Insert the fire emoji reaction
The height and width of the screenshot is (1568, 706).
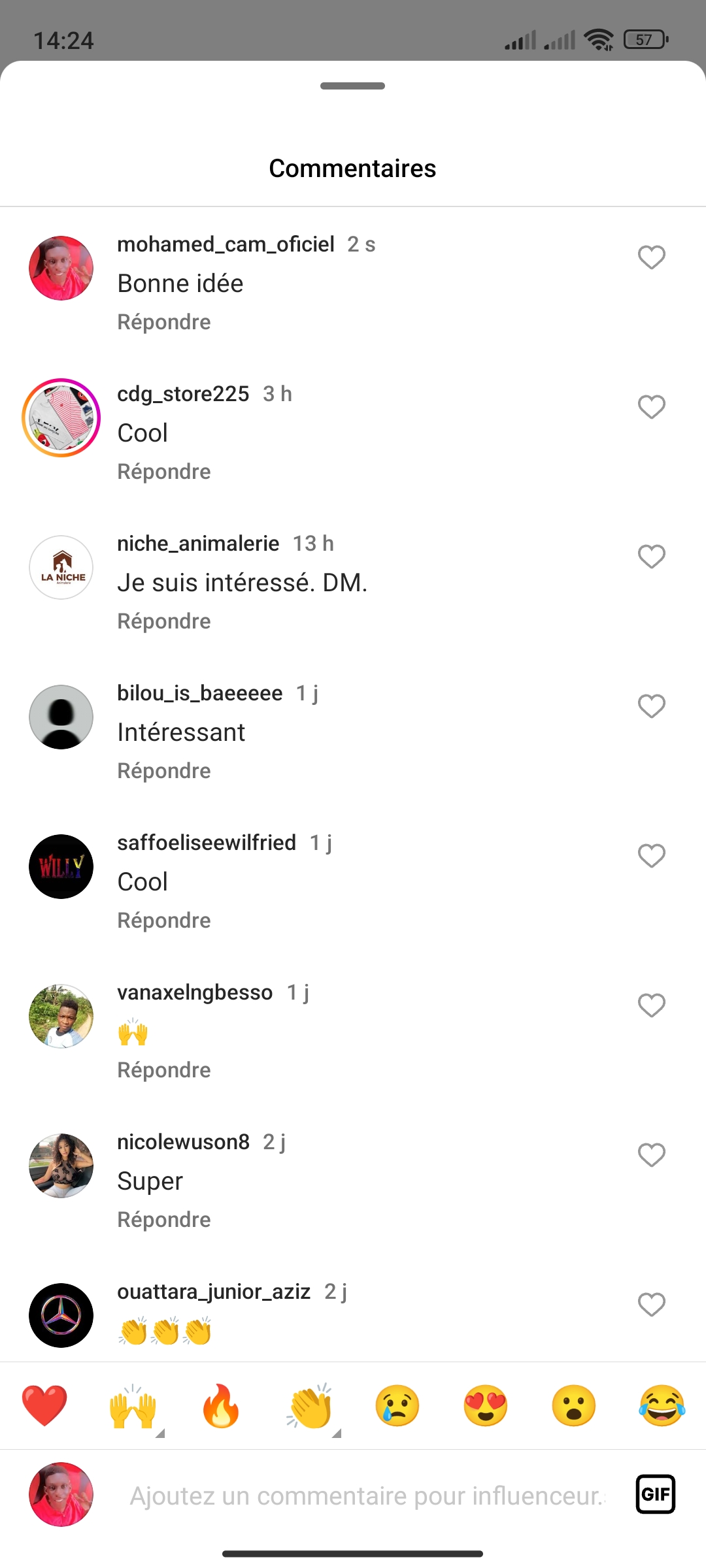[x=221, y=1405]
